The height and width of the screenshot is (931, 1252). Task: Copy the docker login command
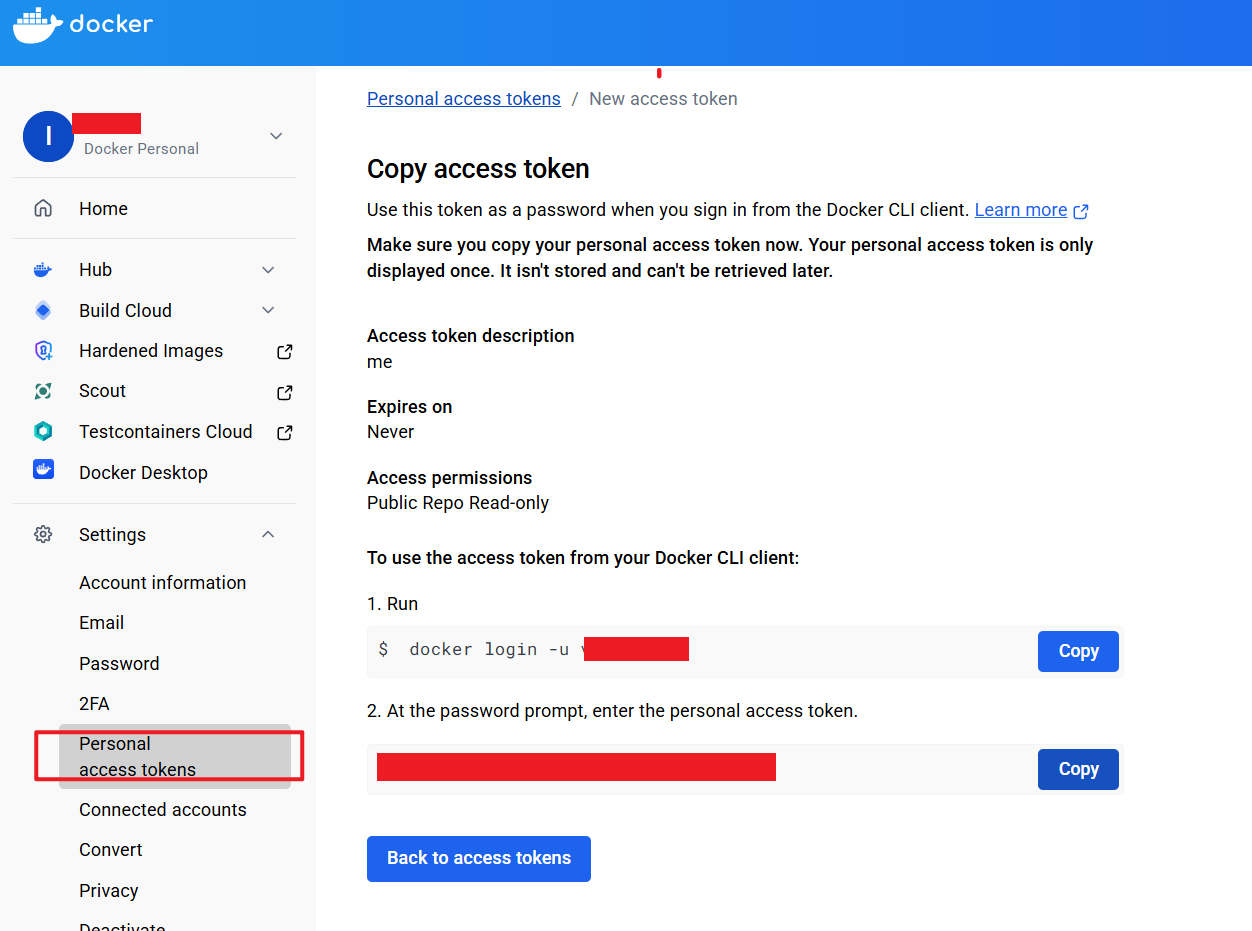1078,651
